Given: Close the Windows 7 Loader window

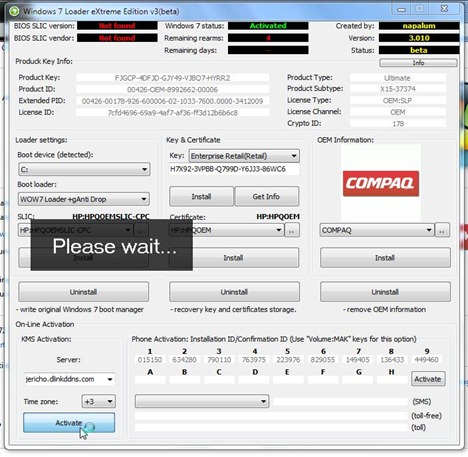Looking at the screenshot, I should click(444, 9).
